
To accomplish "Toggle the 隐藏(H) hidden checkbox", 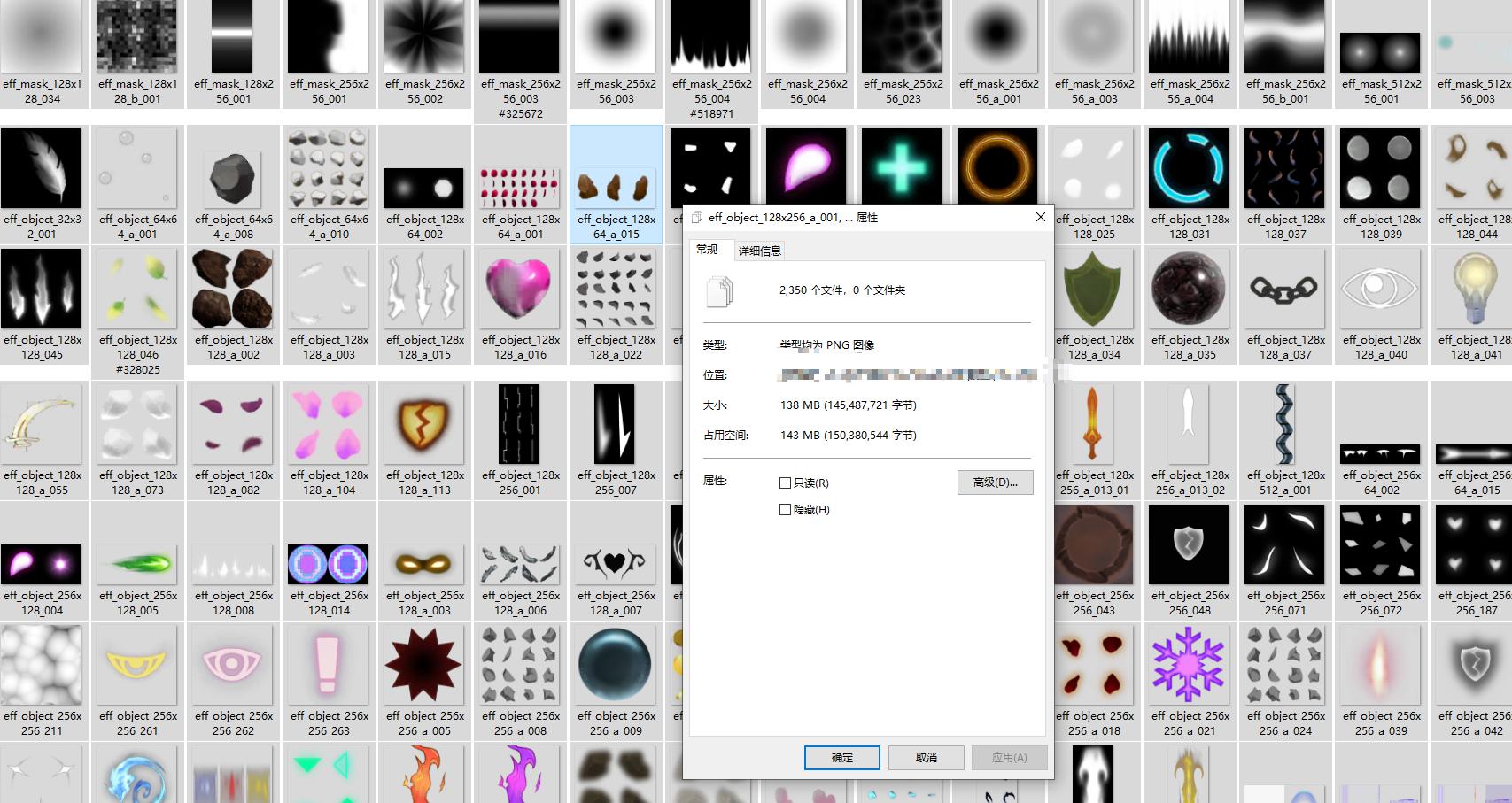I will coord(785,509).
